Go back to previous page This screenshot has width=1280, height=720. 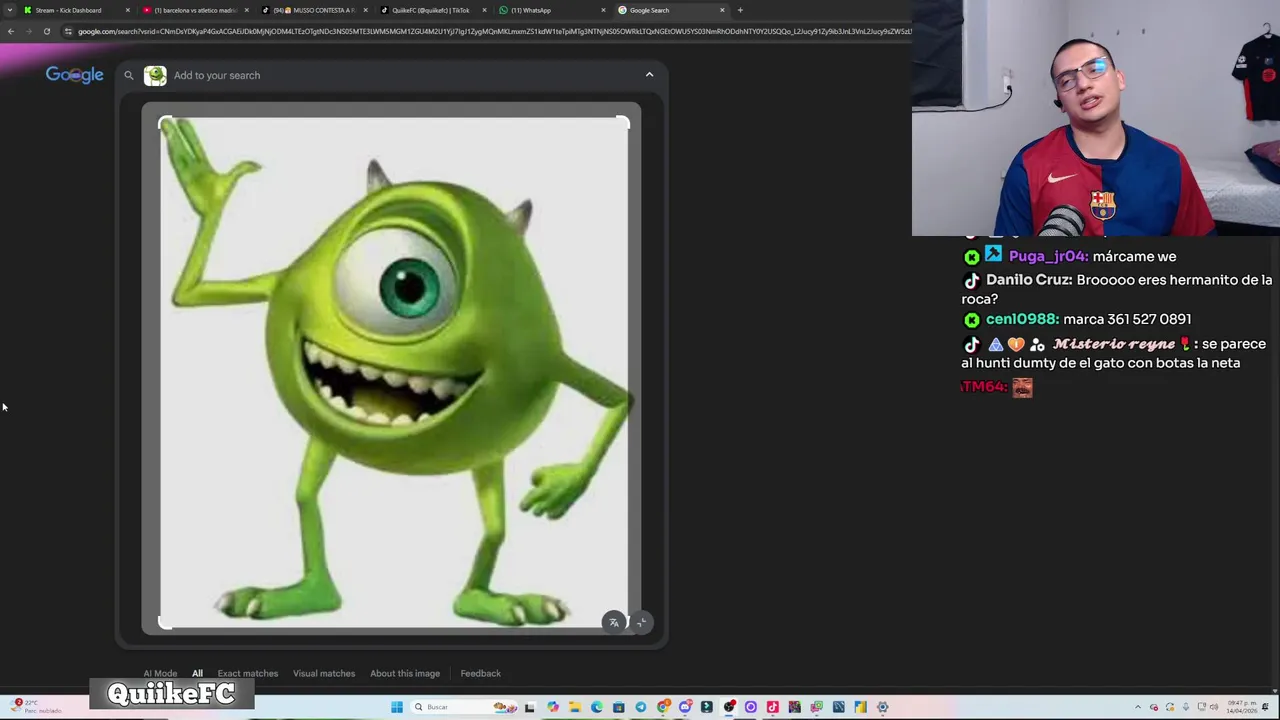point(10,31)
